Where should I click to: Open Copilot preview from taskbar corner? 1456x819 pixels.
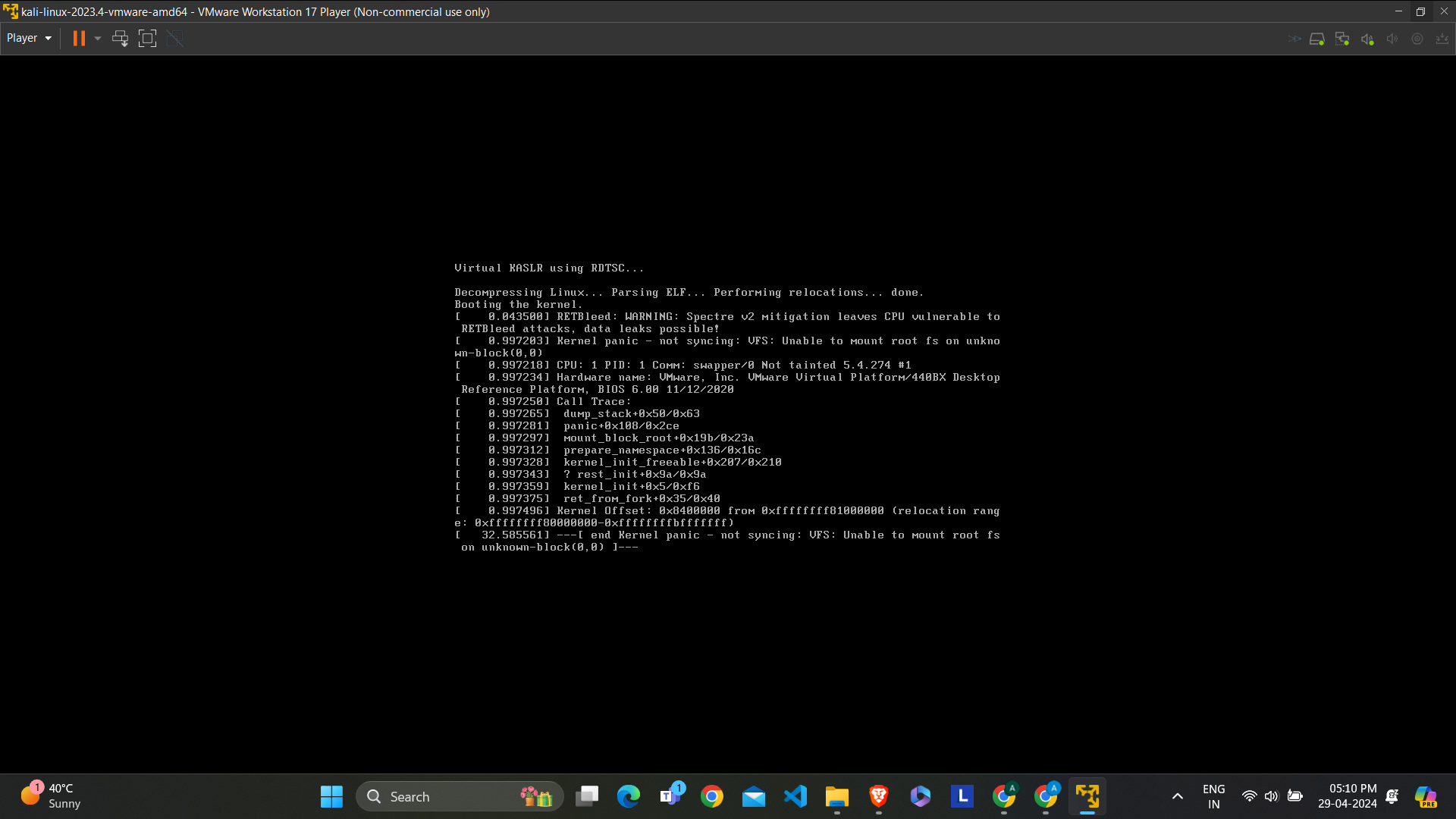[x=1426, y=796]
